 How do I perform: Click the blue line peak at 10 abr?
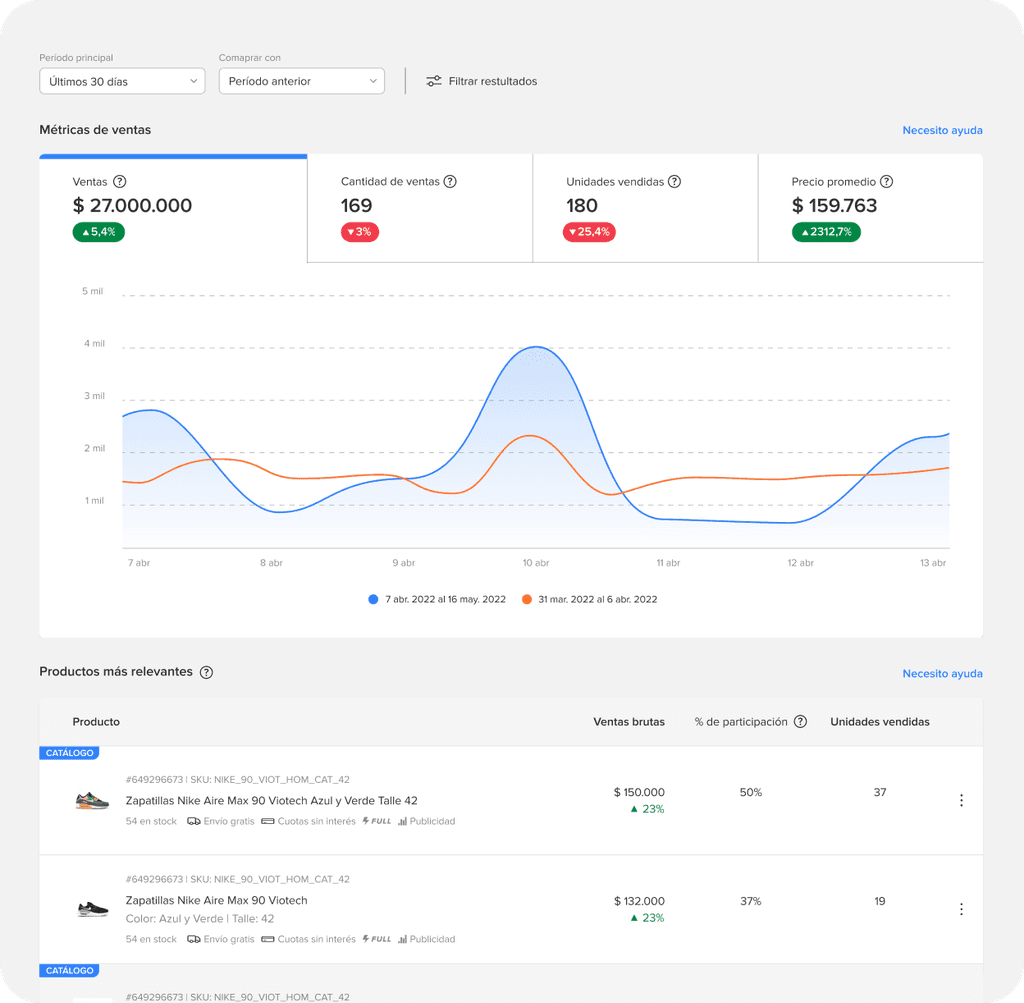[x=536, y=347]
